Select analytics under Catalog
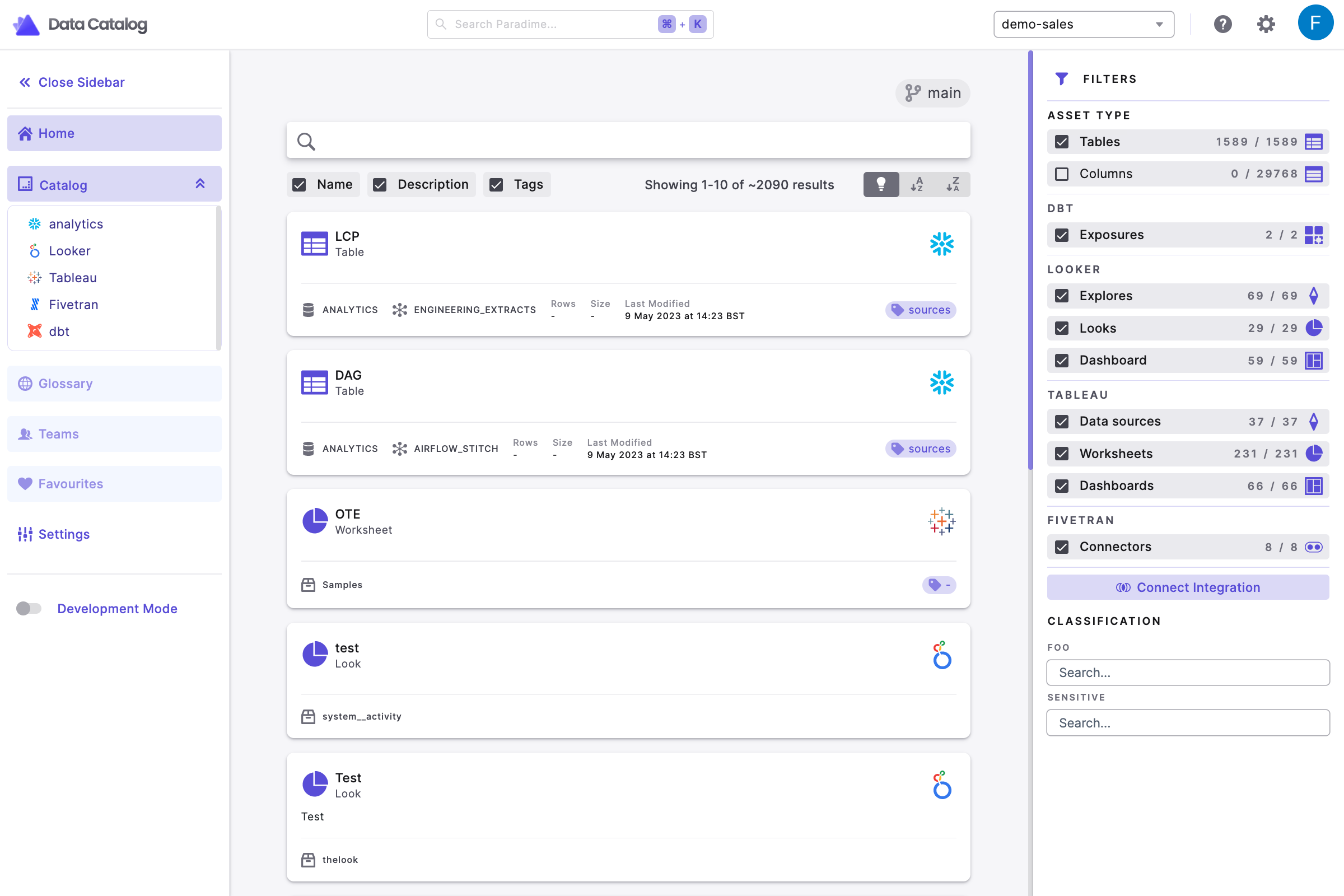 76,224
